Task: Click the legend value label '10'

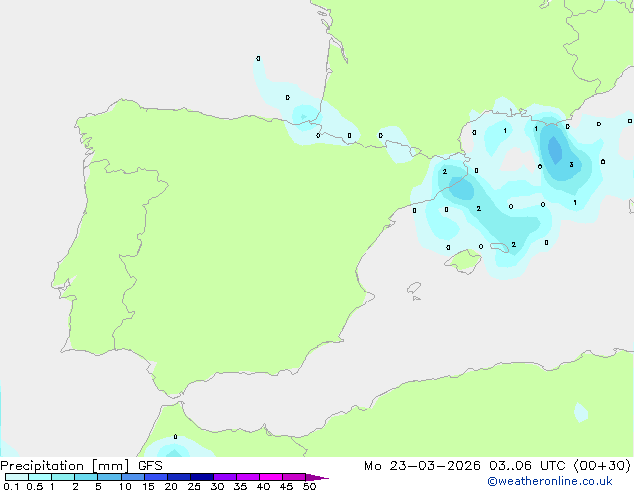Action: coord(125,486)
